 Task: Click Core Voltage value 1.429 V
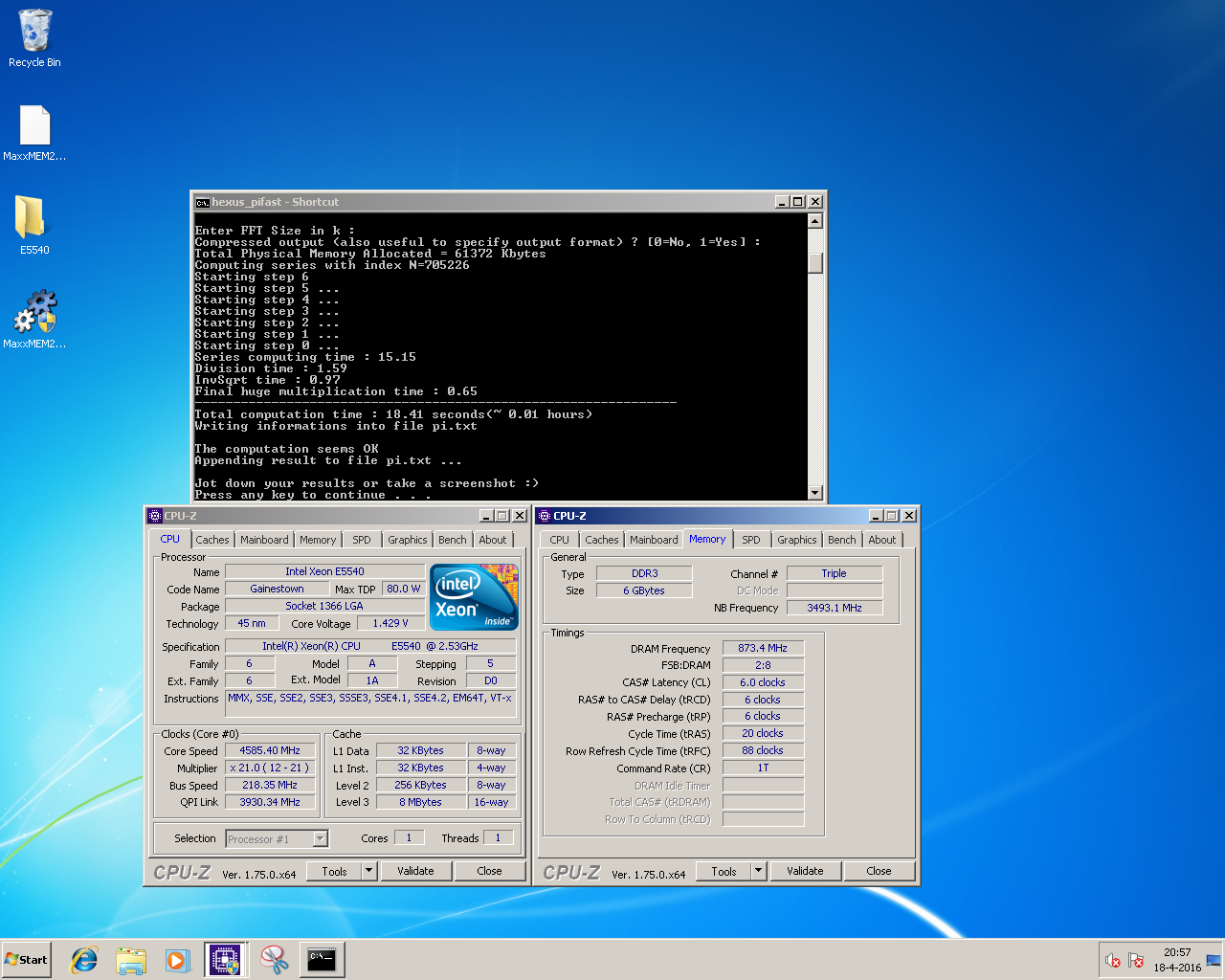click(x=390, y=623)
